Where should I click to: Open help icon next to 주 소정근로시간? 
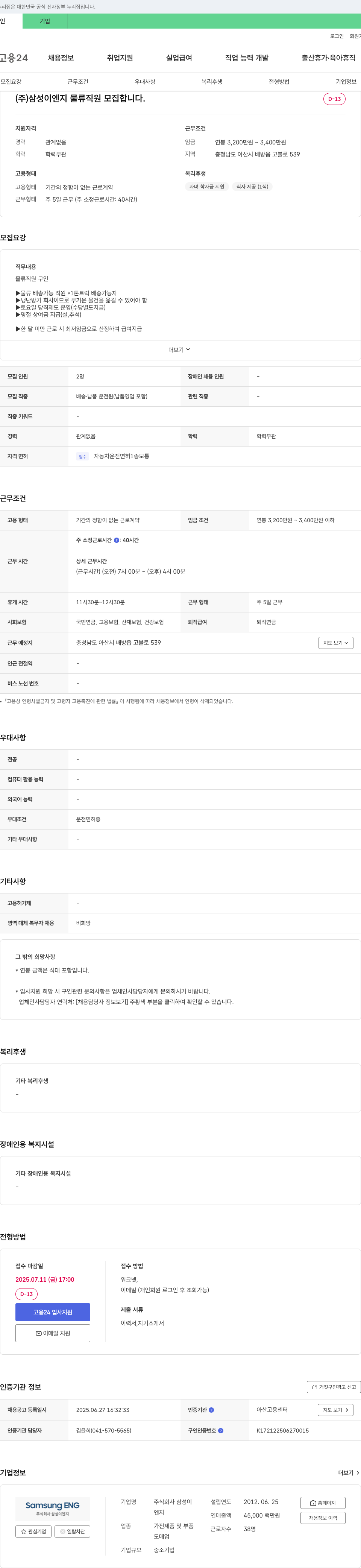(117, 540)
